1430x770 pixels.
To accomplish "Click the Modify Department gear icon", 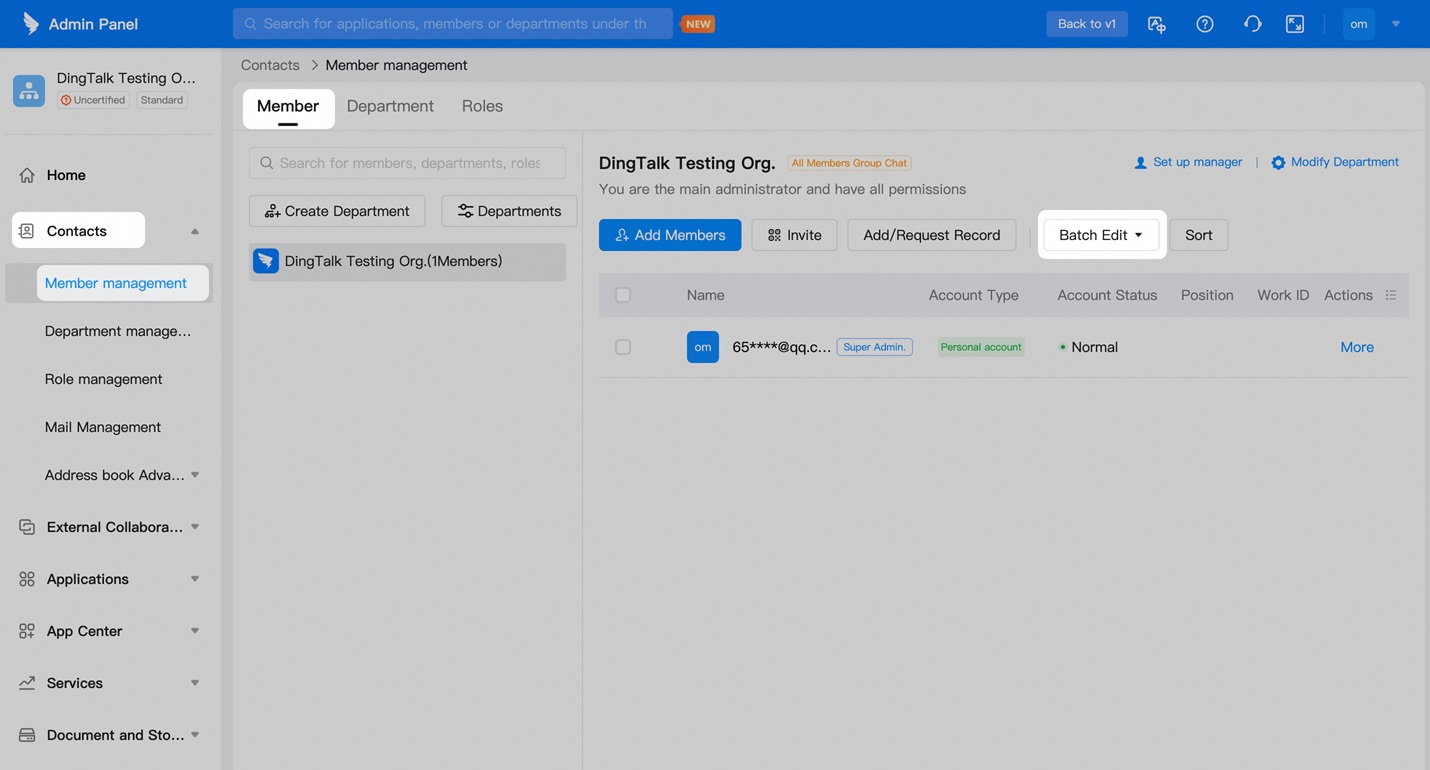I will click(1278, 162).
